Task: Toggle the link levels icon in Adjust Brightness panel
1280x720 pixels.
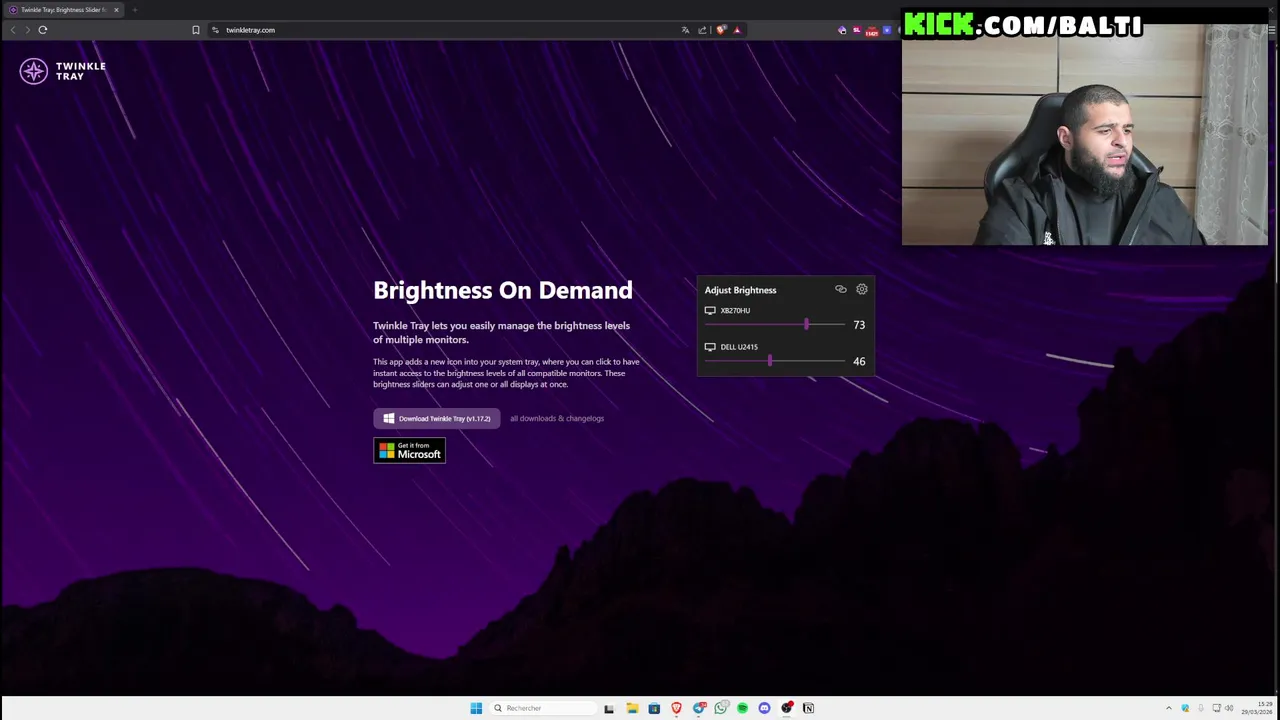Action: click(x=841, y=289)
